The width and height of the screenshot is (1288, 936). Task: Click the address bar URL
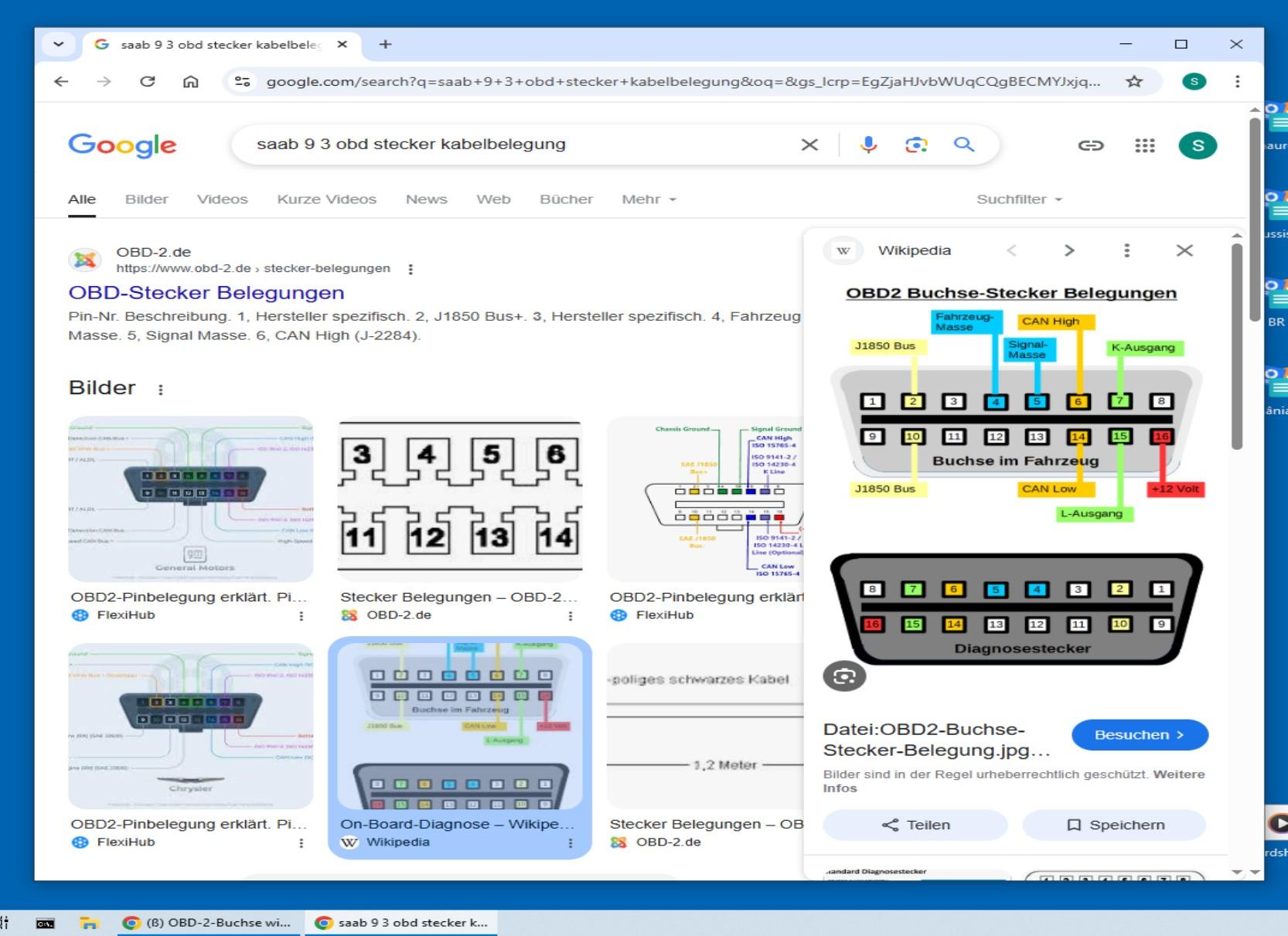coord(683,81)
